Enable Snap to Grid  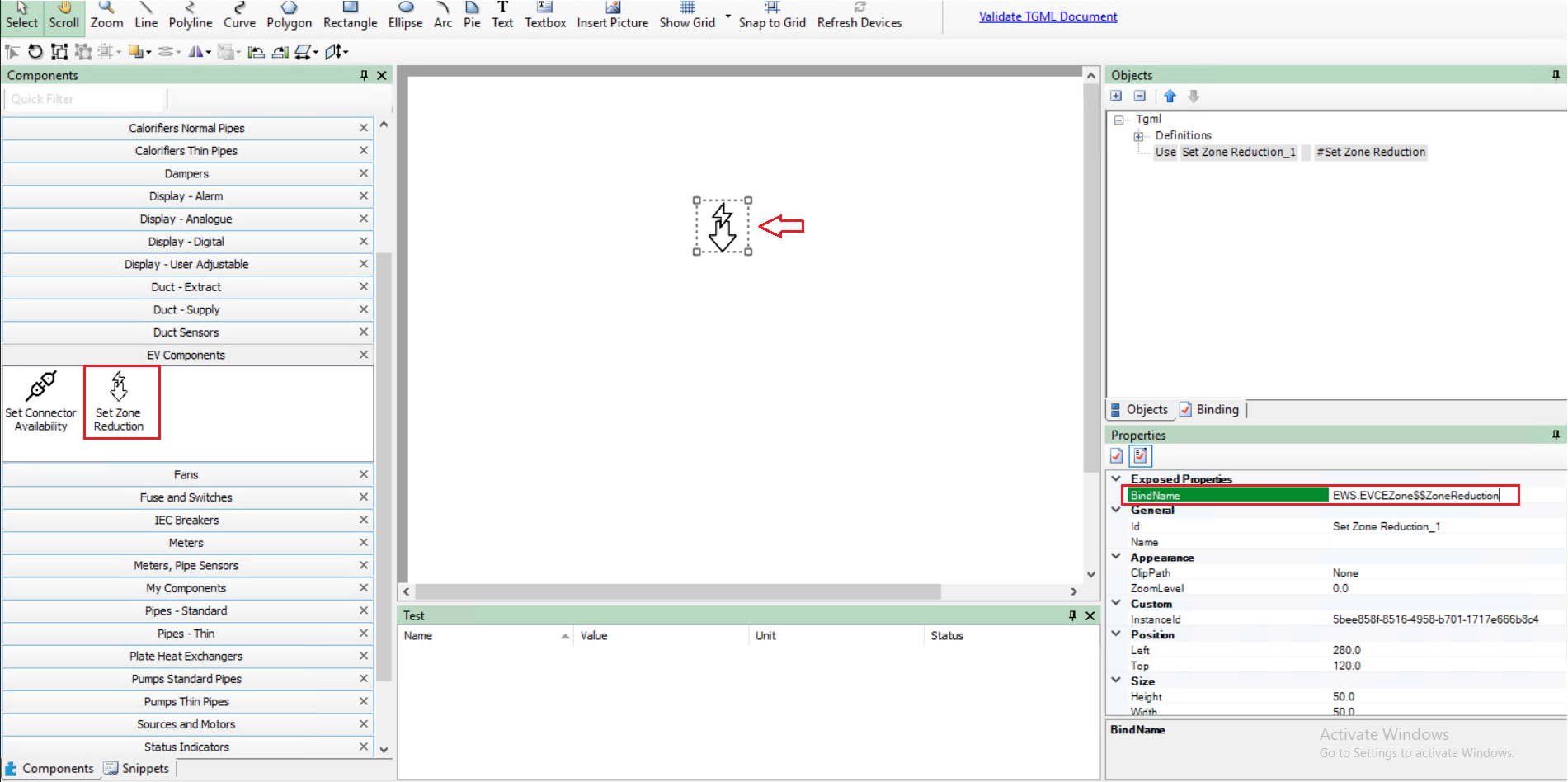(772, 16)
